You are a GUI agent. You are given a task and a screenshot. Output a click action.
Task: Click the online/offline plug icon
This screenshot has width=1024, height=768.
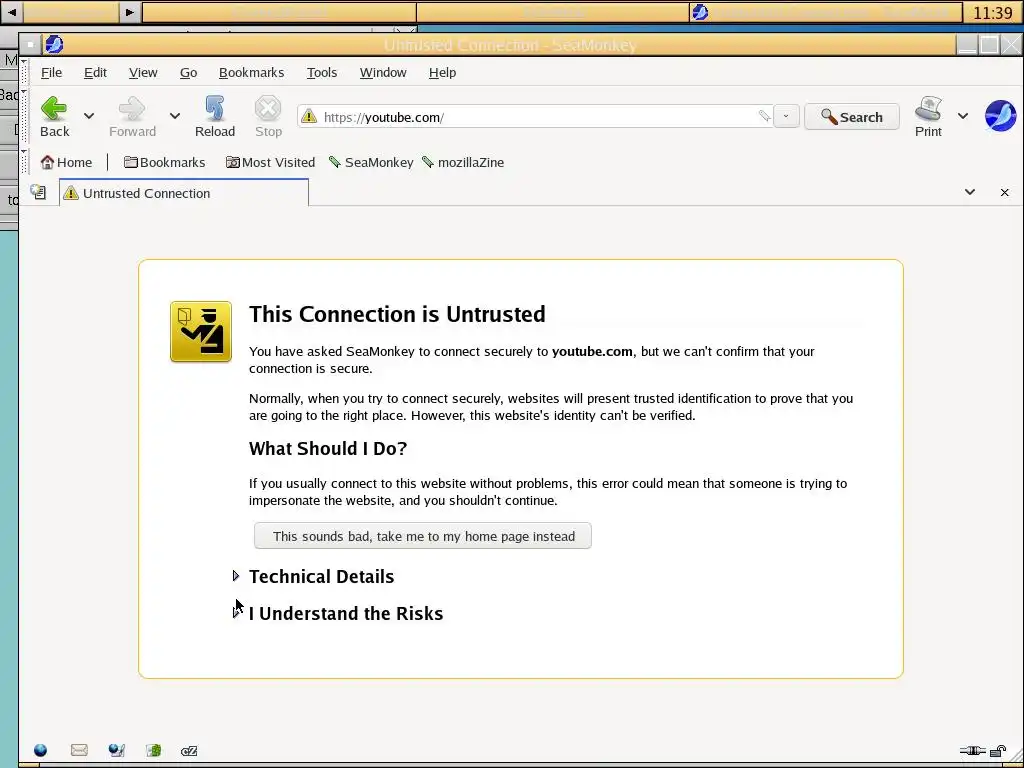click(x=972, y=751)
